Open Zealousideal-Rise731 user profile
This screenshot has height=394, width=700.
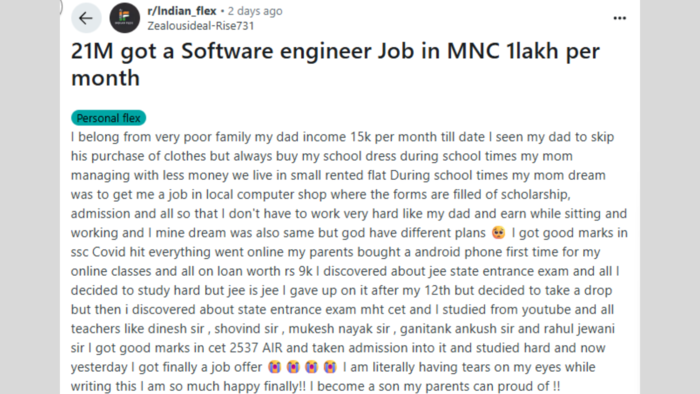tap(201, 26)
